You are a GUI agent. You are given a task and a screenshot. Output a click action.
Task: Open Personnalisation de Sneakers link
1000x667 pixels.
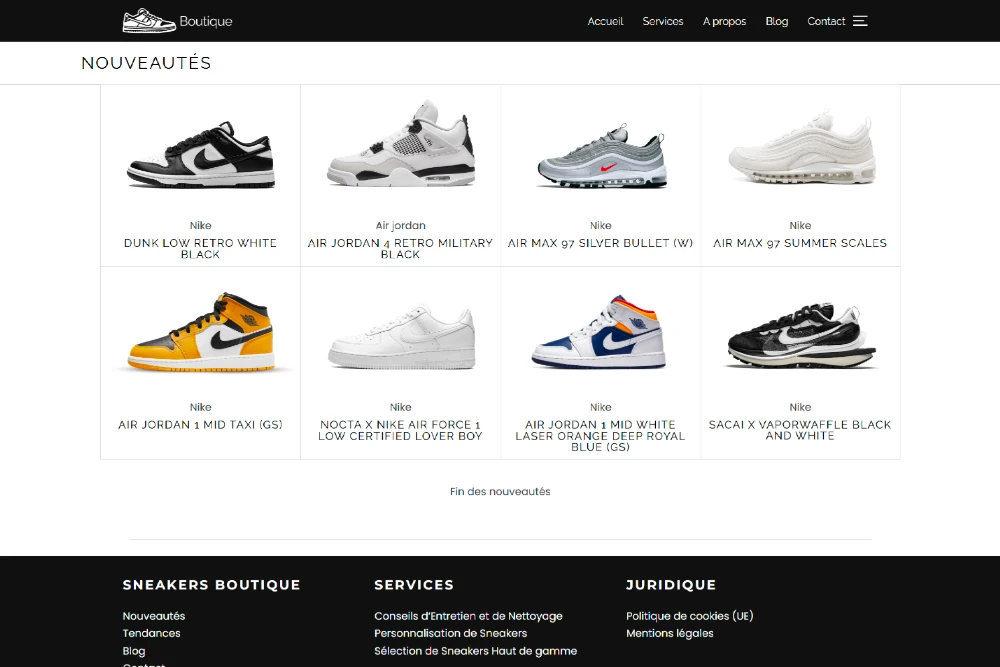[x=450, y=633]
